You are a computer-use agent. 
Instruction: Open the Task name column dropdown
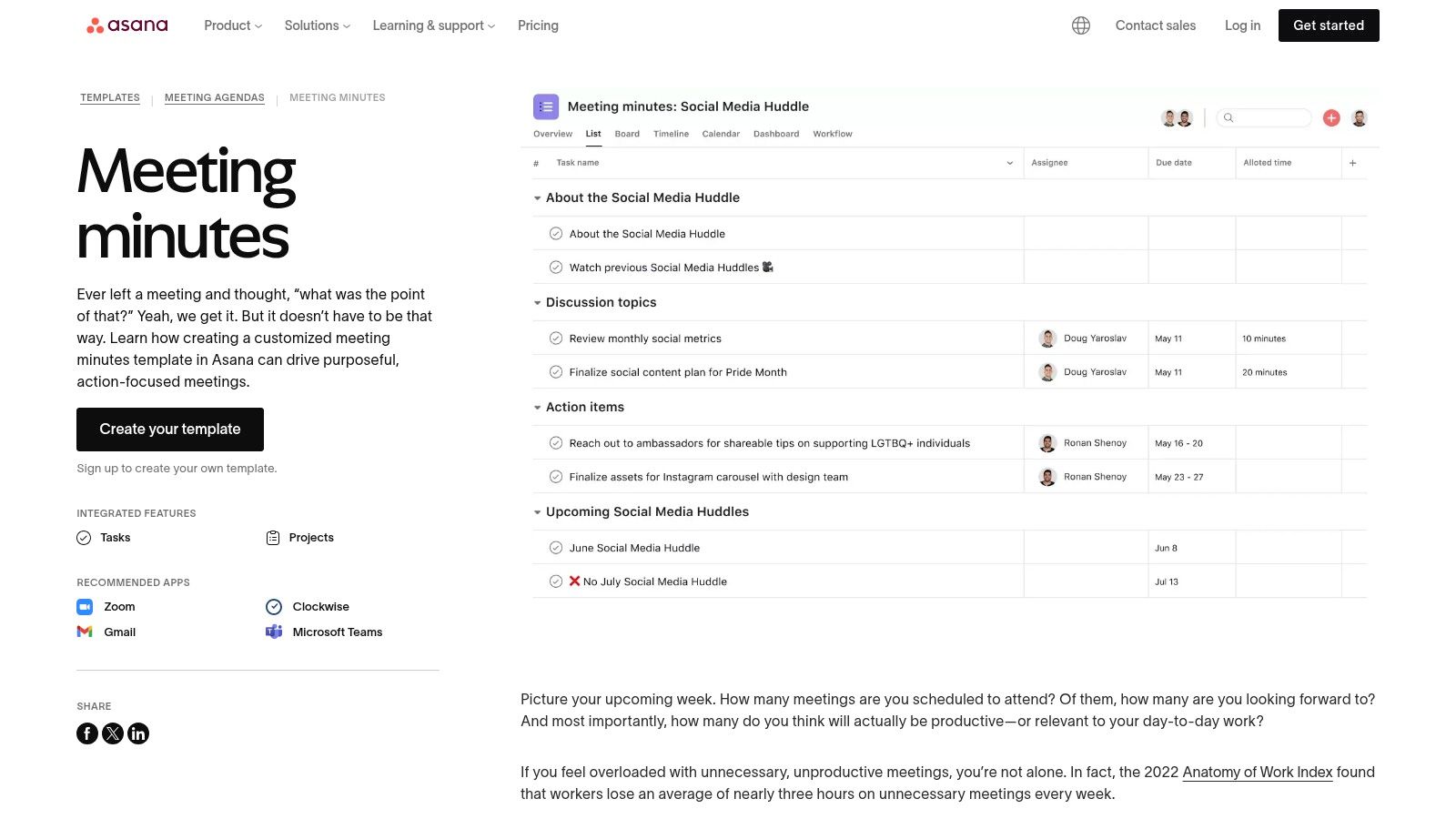point(1008,163)
